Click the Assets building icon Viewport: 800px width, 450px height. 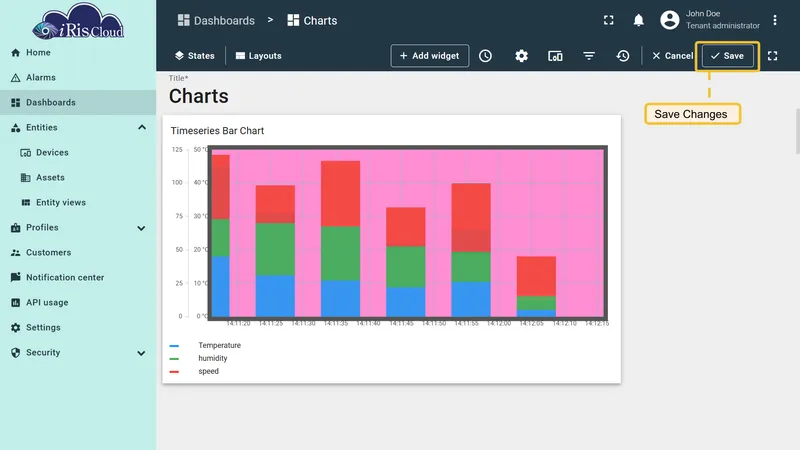[26, 178]
